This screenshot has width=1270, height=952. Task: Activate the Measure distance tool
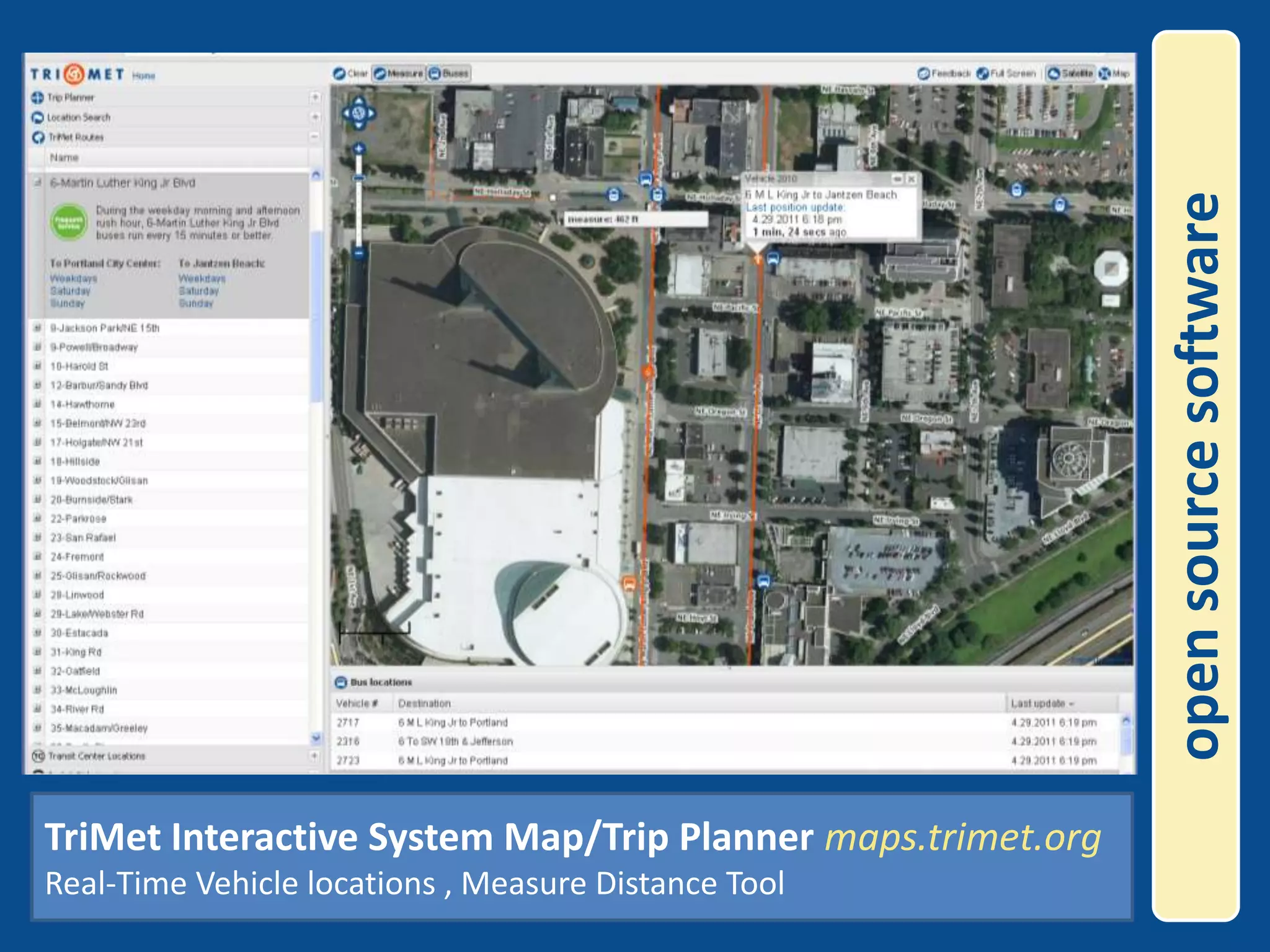pyautogui.click(x=399, y=74)
